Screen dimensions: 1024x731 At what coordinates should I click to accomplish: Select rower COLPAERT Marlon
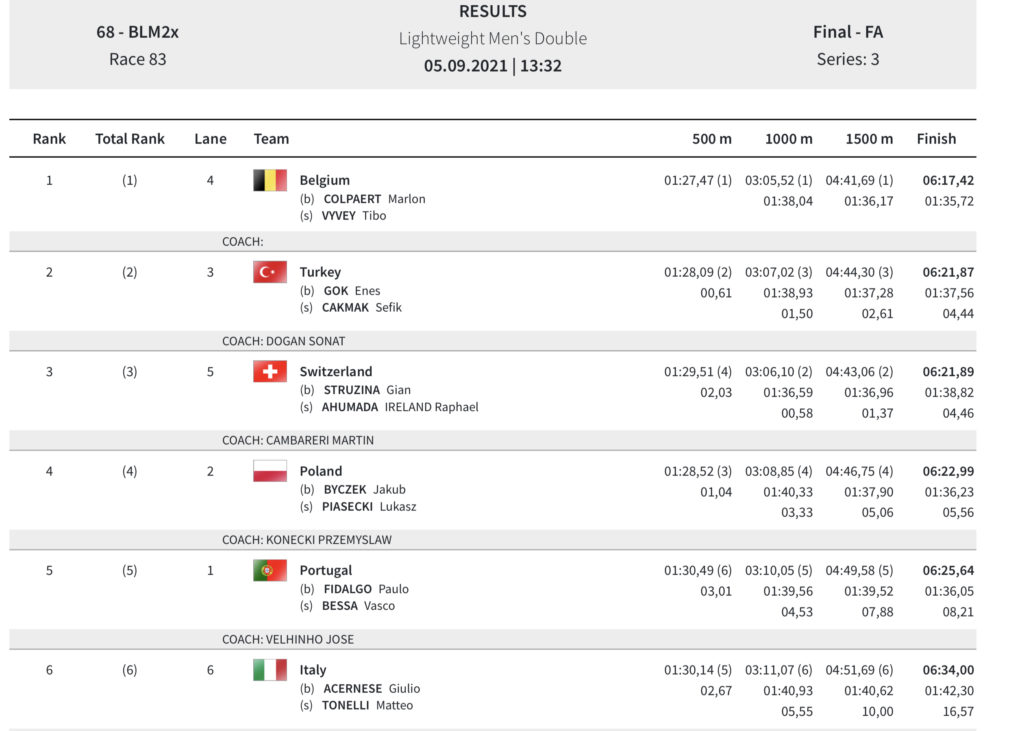(374, 199)
